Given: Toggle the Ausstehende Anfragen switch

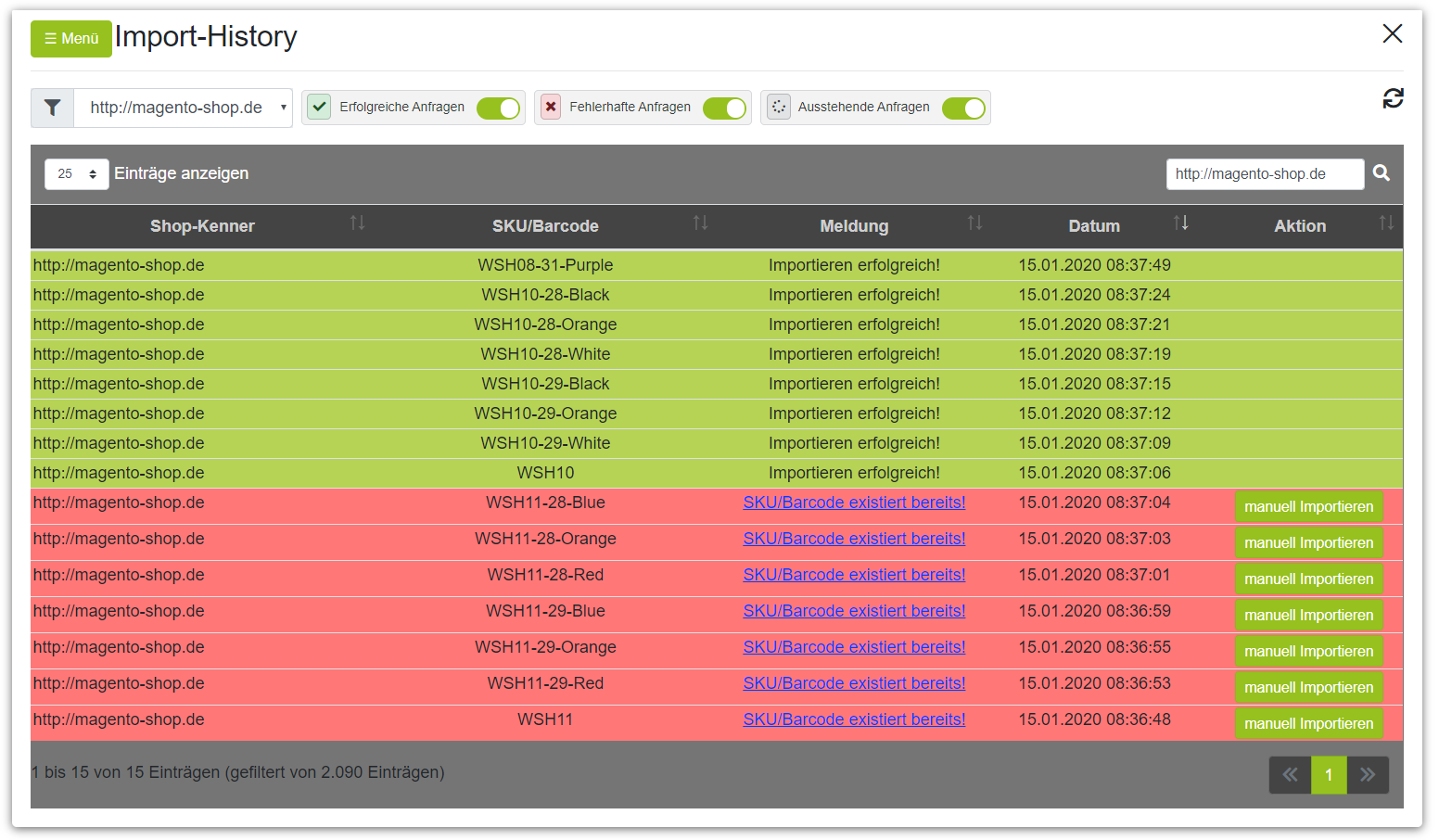Looking at the screenshot, I should point(963,108).
